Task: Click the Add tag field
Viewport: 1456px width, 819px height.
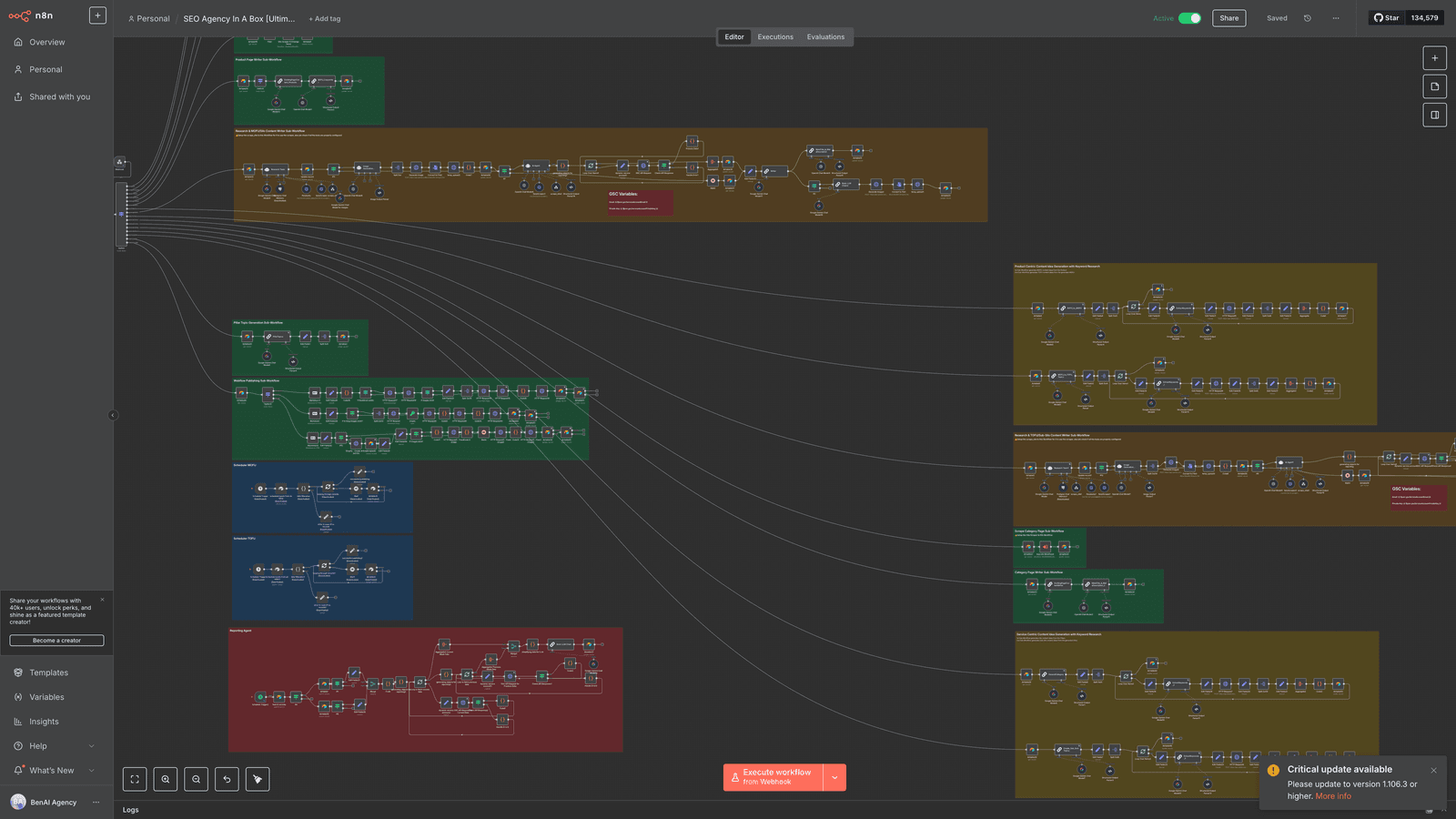Action: click(x=325, y=19)
